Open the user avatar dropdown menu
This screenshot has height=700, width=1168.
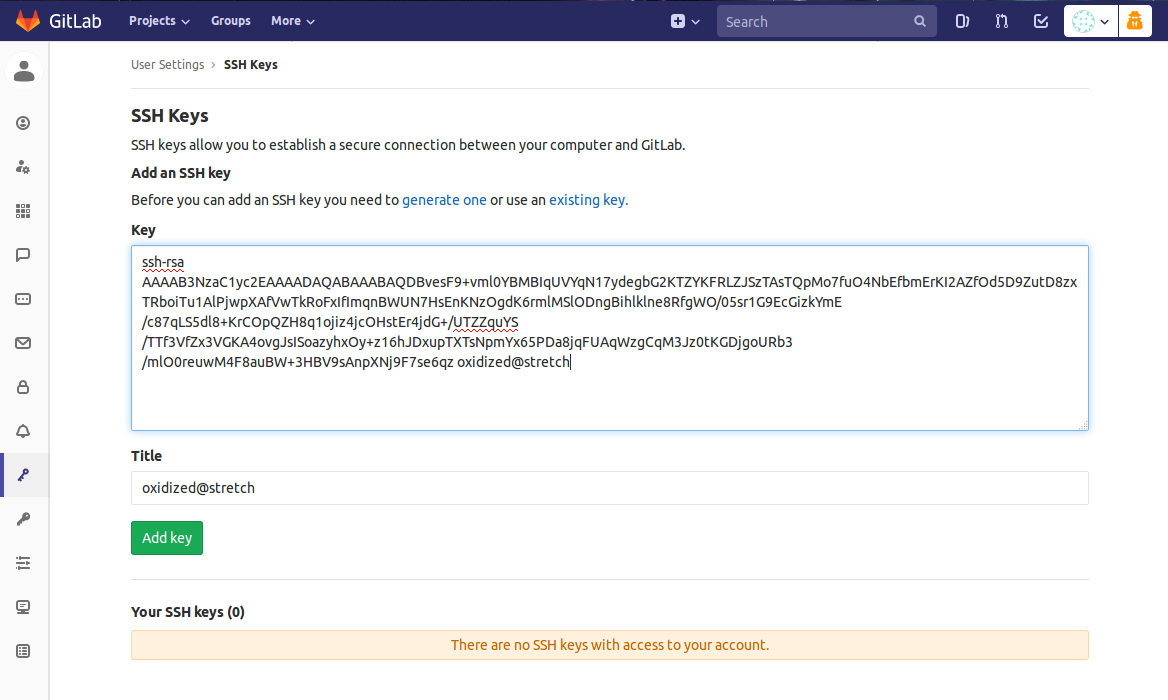tap(1089, 21)
